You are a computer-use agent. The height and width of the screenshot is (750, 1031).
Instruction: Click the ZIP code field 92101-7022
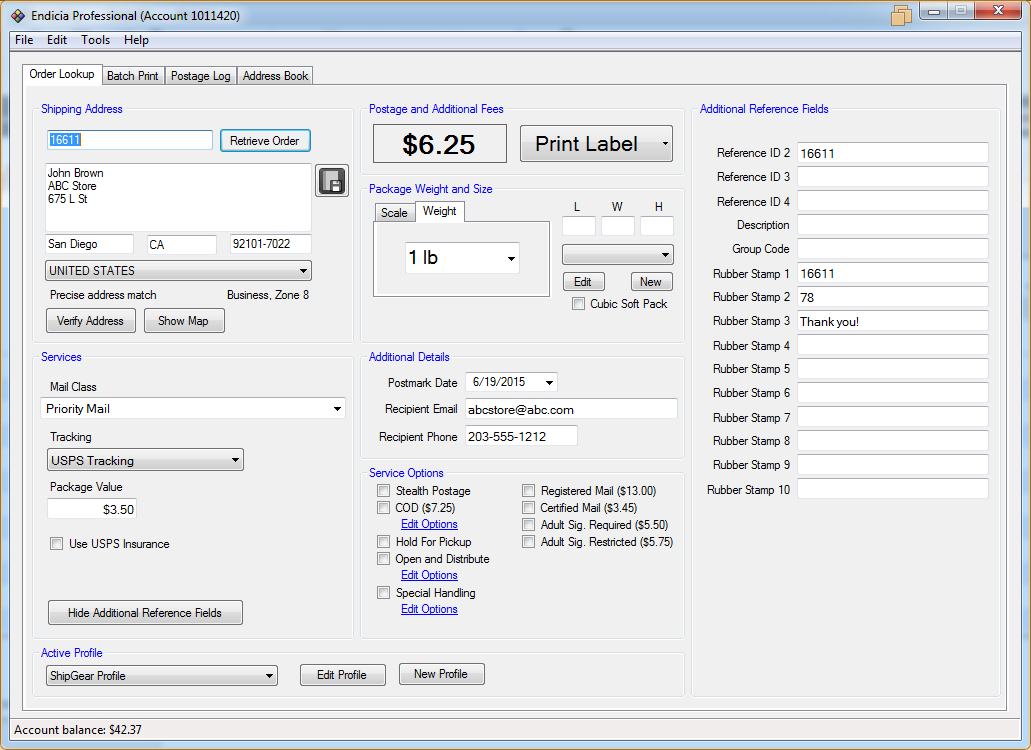click(270, 244)
